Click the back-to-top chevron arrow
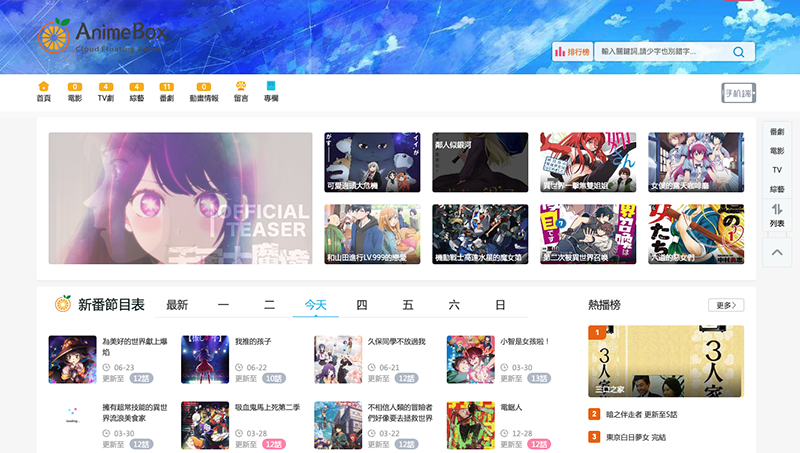This screenshot has width=800, height=453. click(x=777, y=252)
